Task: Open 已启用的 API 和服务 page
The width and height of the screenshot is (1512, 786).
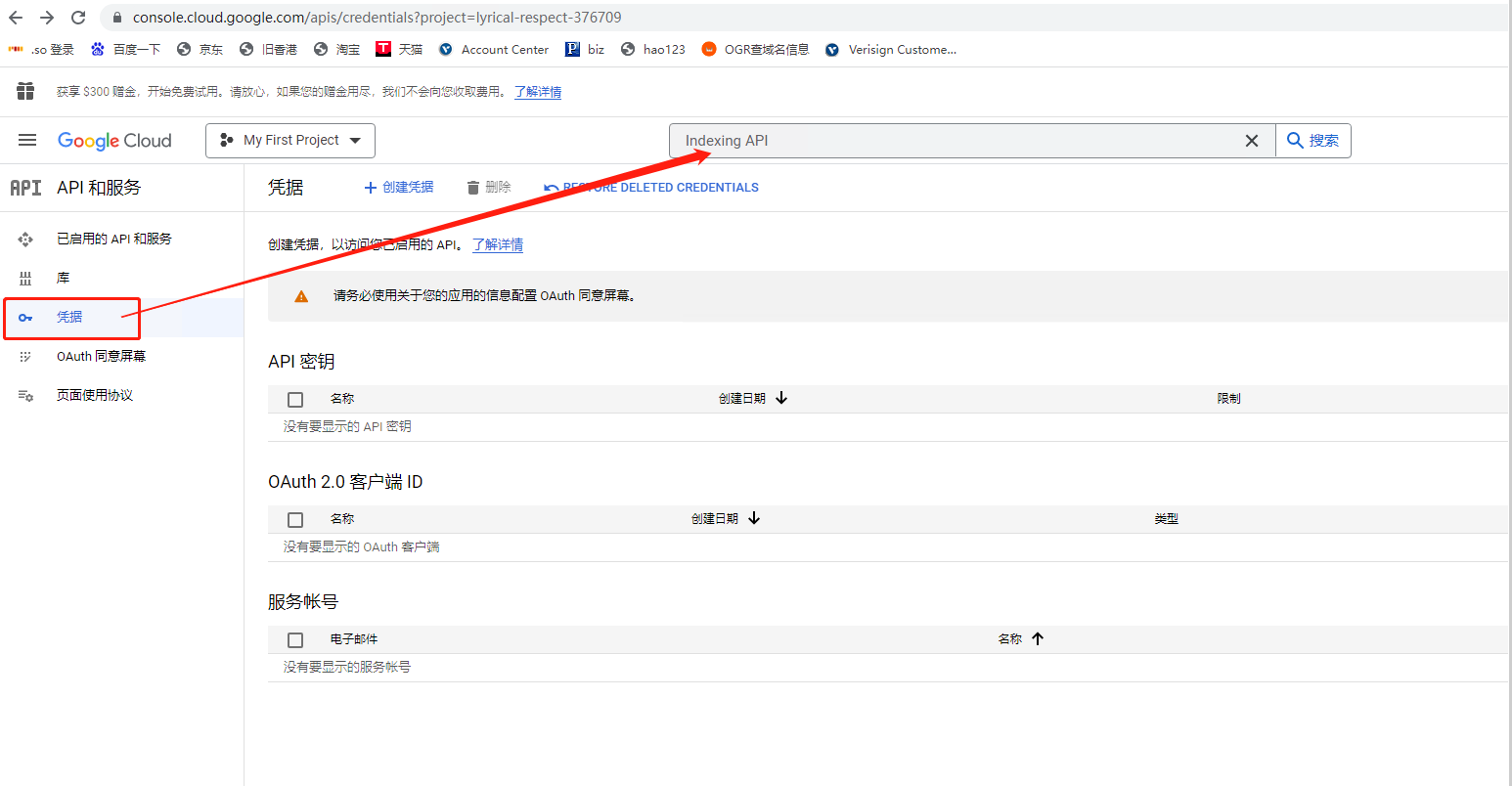Action: pyautogui.click(x=114, y=239)
